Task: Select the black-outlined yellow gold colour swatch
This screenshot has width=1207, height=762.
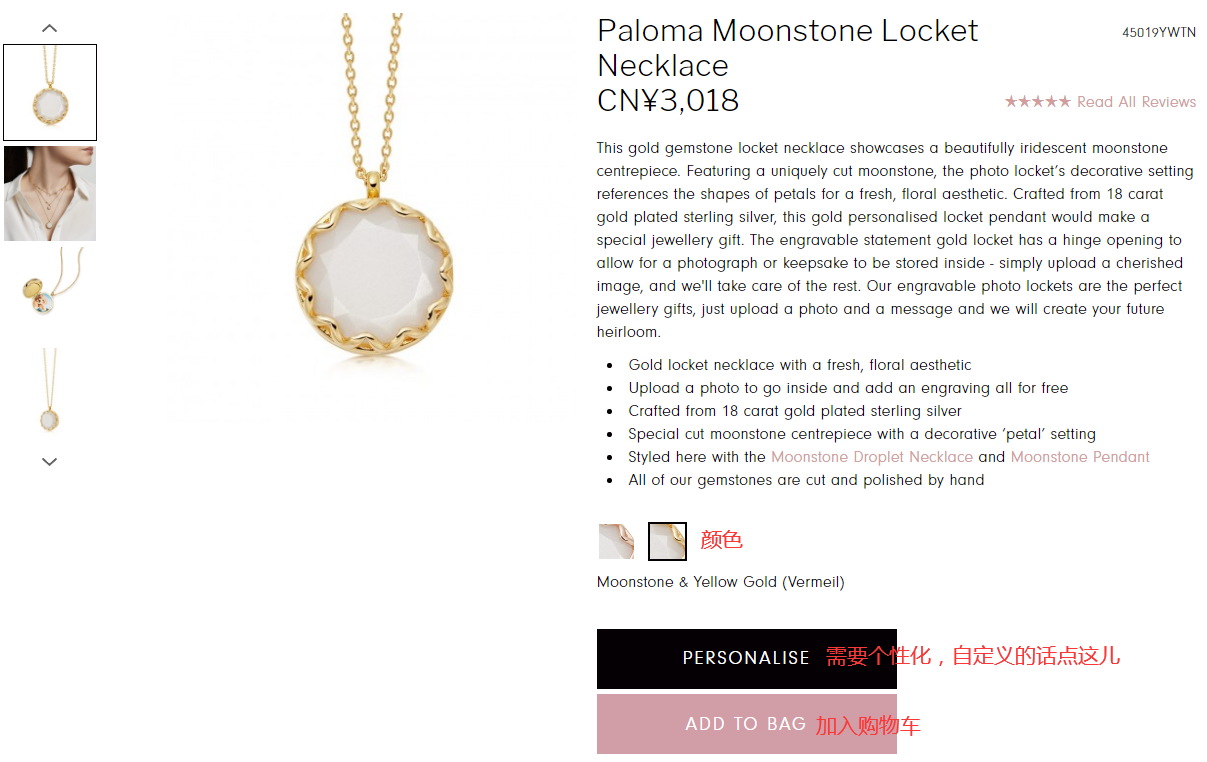Action: (x=667, y=541)
